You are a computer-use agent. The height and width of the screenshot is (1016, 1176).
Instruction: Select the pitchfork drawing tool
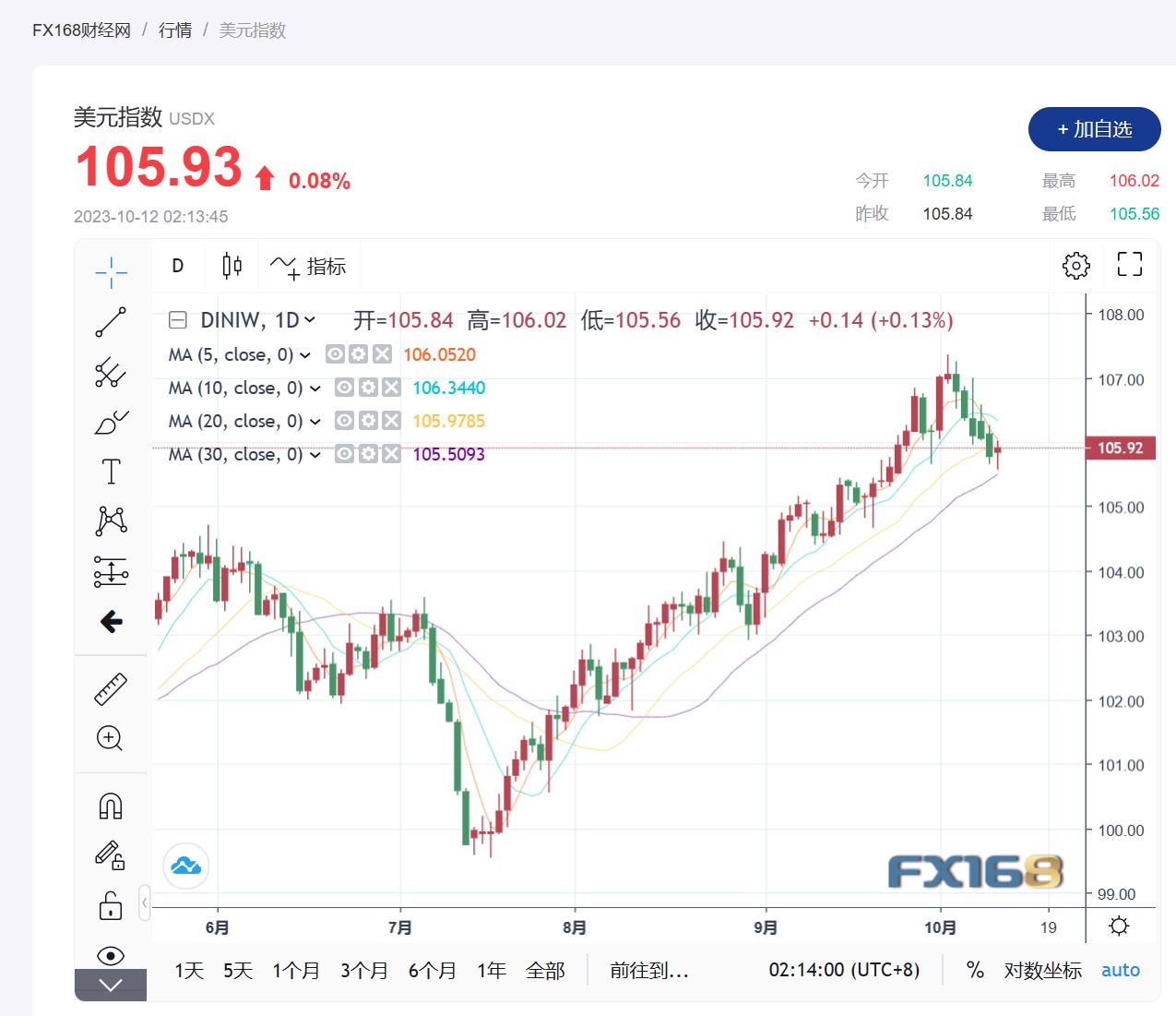pos(111,372)
